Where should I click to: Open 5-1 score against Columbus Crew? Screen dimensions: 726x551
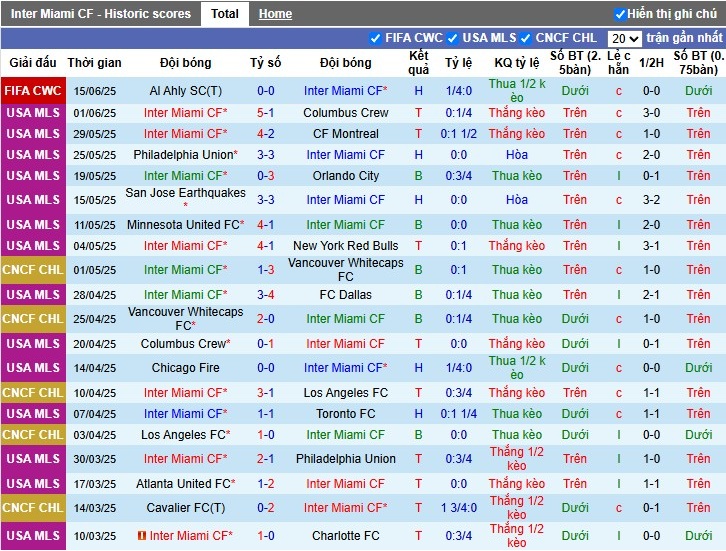click(266, 113)
